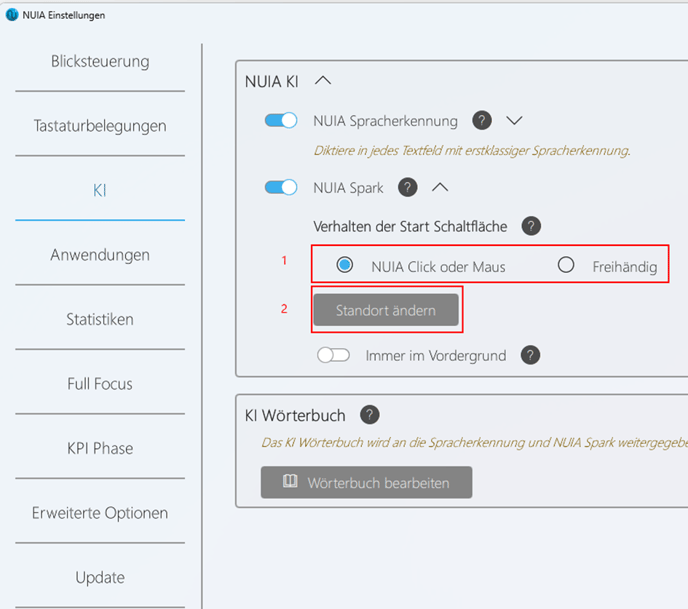The image size is (688, 609).
Task: Click the Standort ändern button
Action: click(x=386, y=310)
